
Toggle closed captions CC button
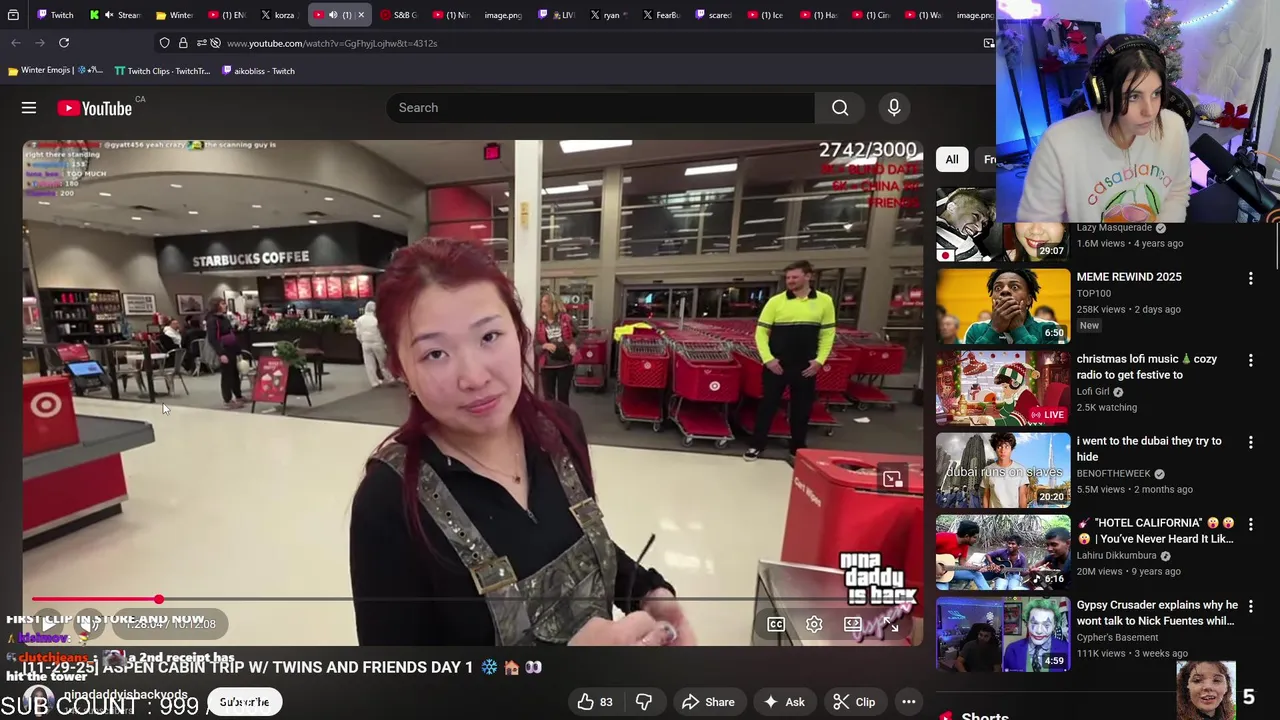[x=776, y=624]
